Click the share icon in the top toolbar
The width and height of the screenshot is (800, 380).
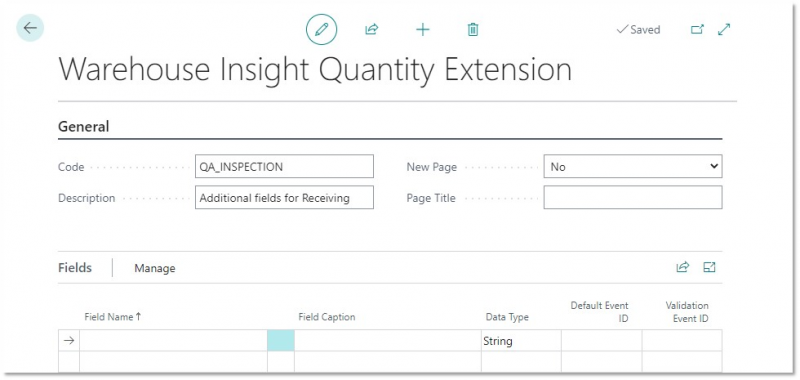371,30
